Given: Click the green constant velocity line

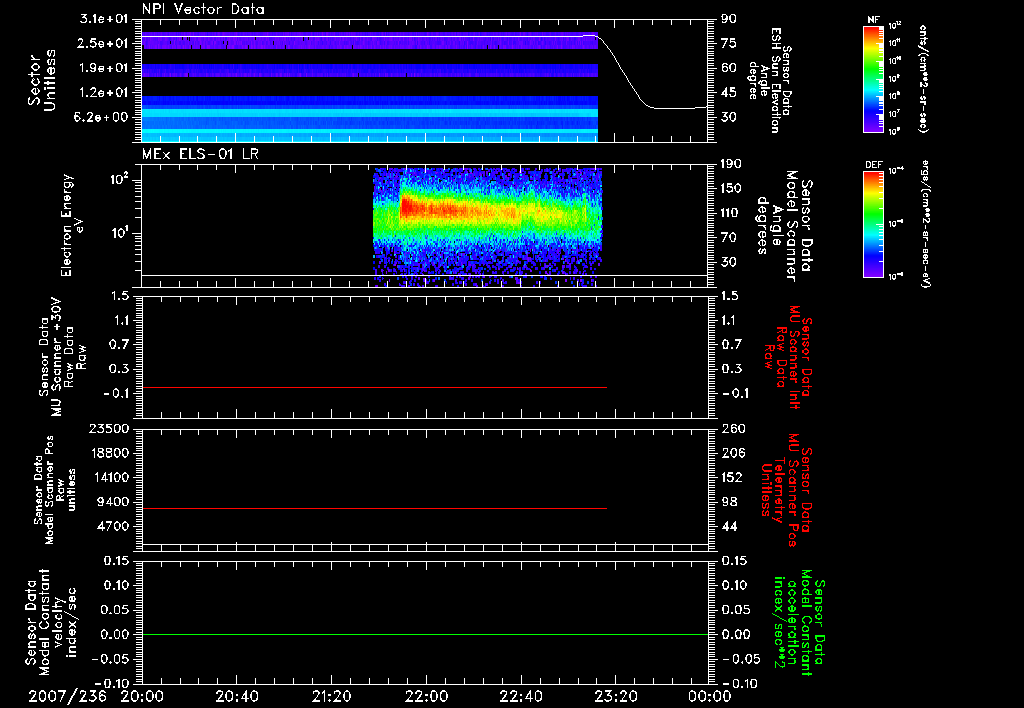Looking at the screenshot, I should (x=425, y=635).
